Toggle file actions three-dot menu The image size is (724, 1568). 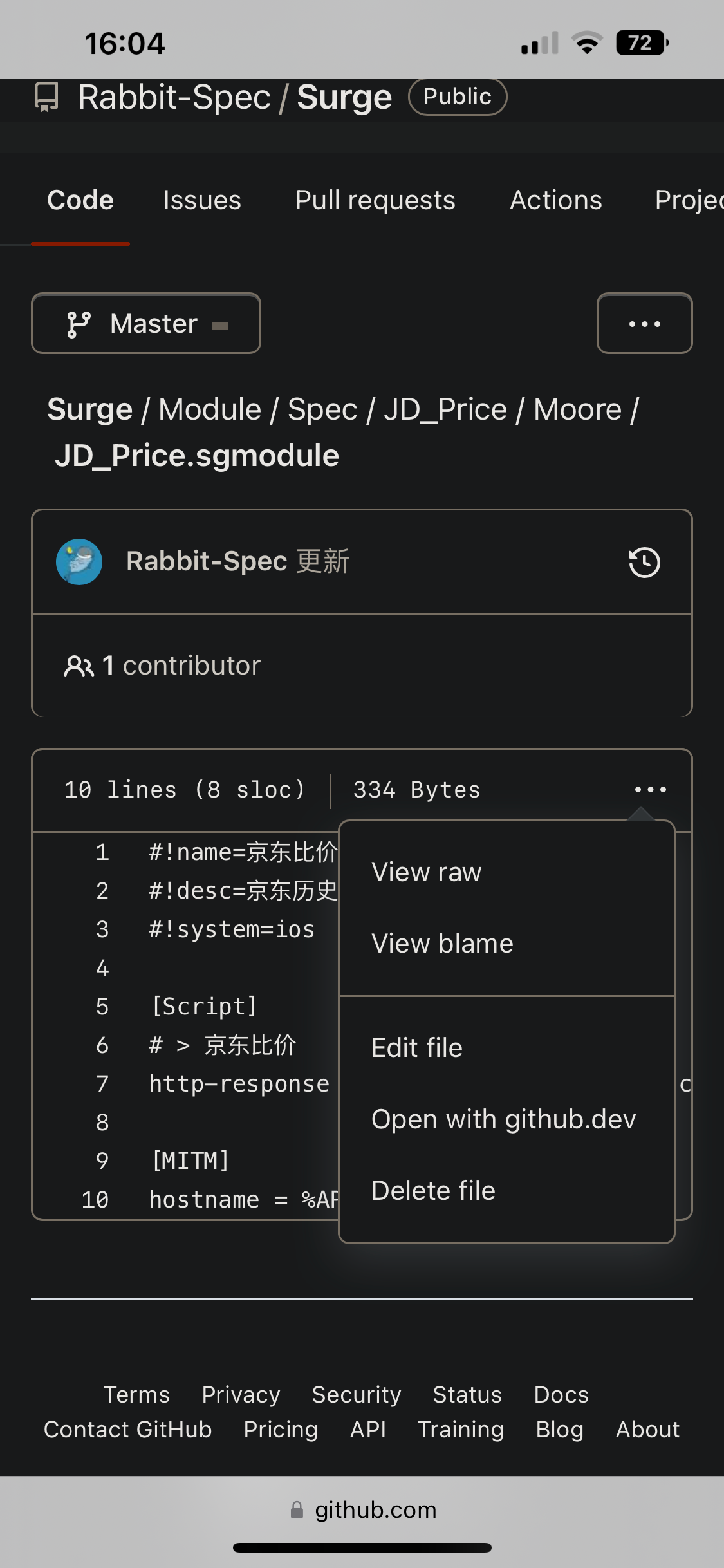coord(650,789)
